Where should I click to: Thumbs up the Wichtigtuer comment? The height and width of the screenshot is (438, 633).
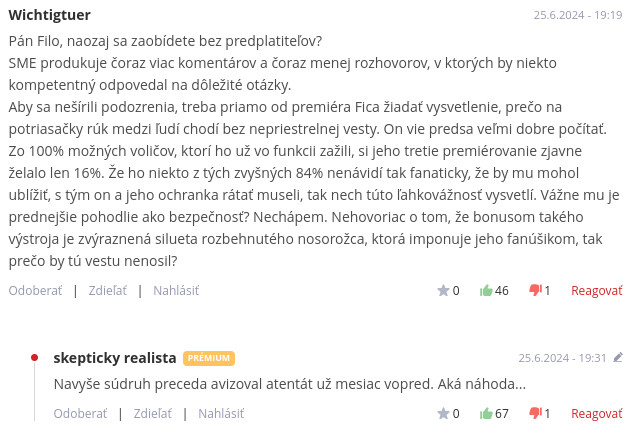coord(487,291)
